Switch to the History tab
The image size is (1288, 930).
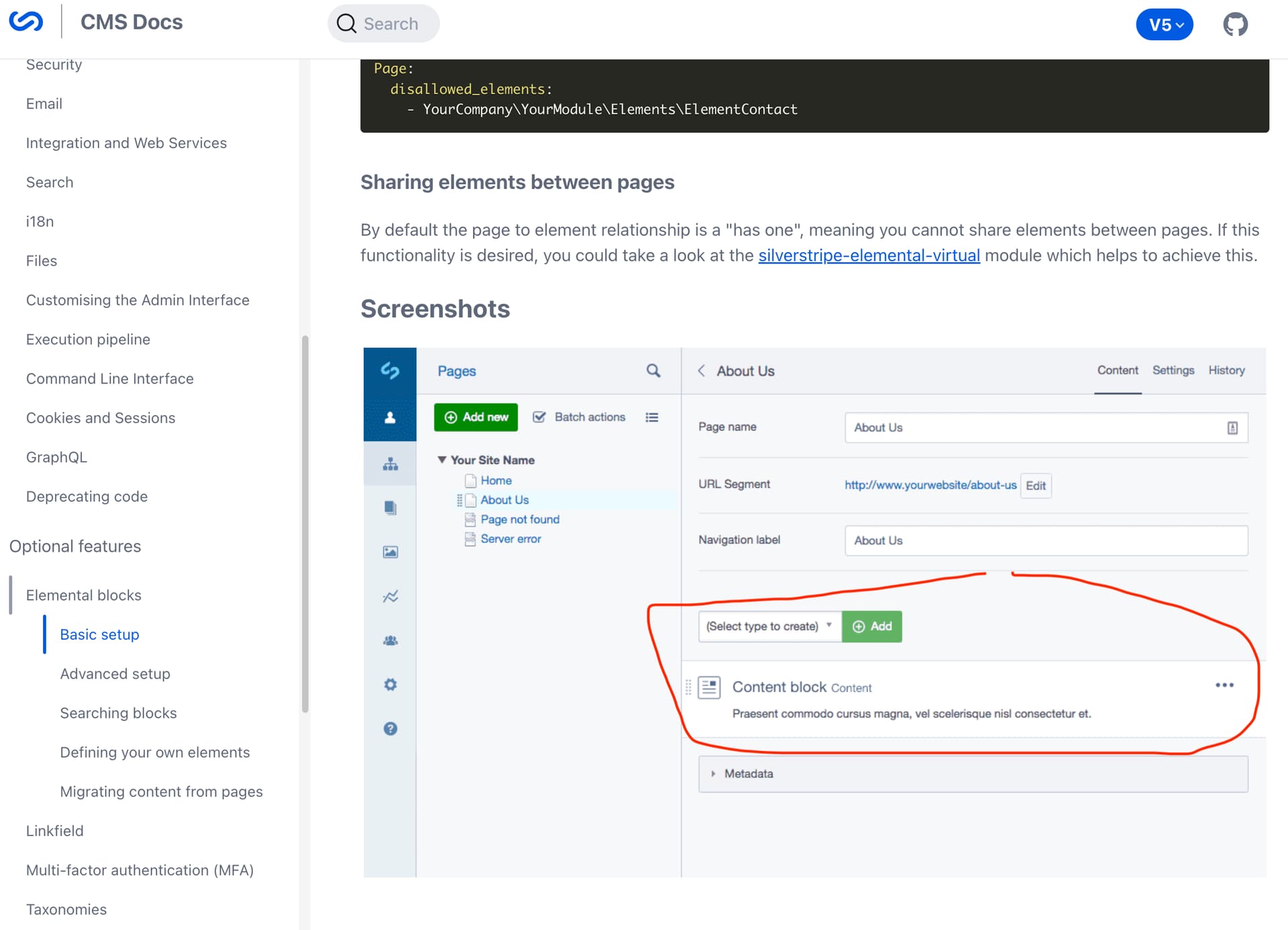tap(1226, 370)
